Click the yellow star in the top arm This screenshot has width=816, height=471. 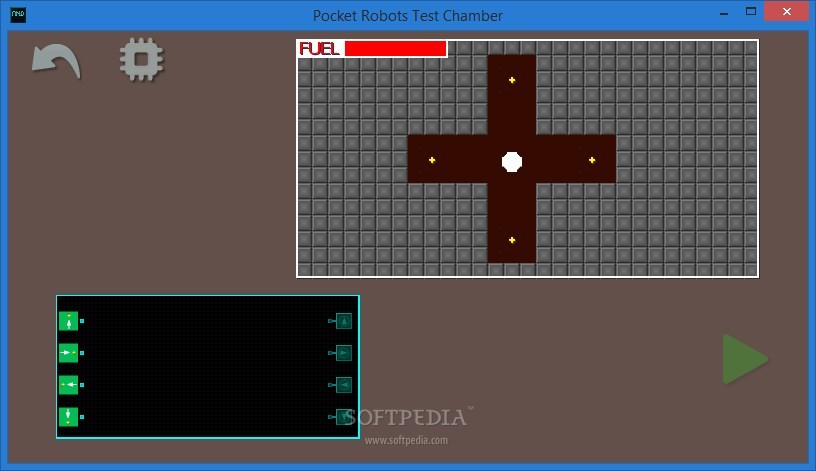click(x=512, y=80)
